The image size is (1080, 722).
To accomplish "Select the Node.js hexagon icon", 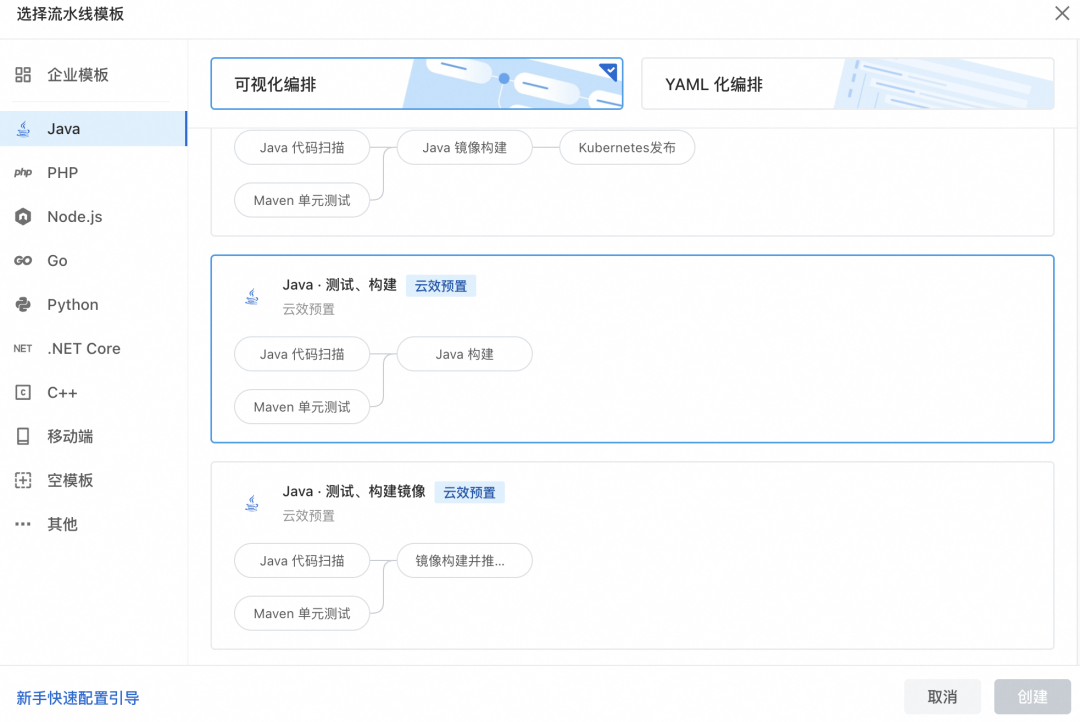I will pyautogui.click(x=23, y=217).
